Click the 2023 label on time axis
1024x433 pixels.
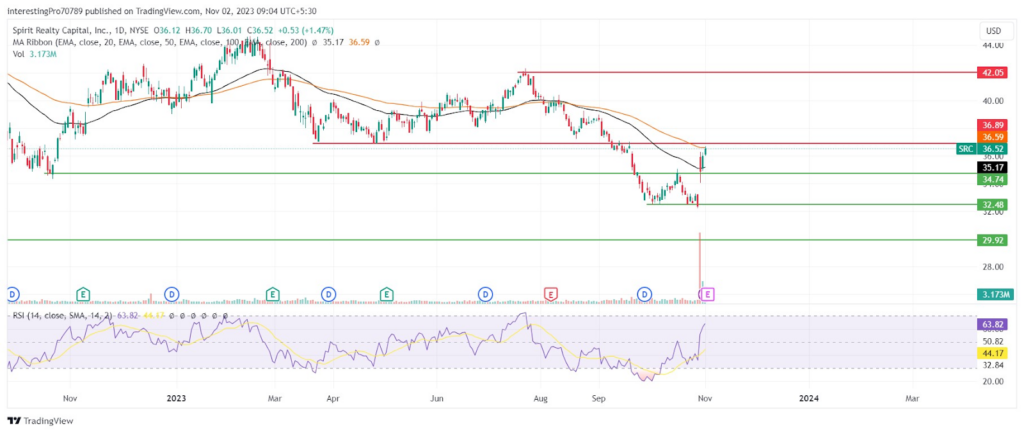point(177,397)
